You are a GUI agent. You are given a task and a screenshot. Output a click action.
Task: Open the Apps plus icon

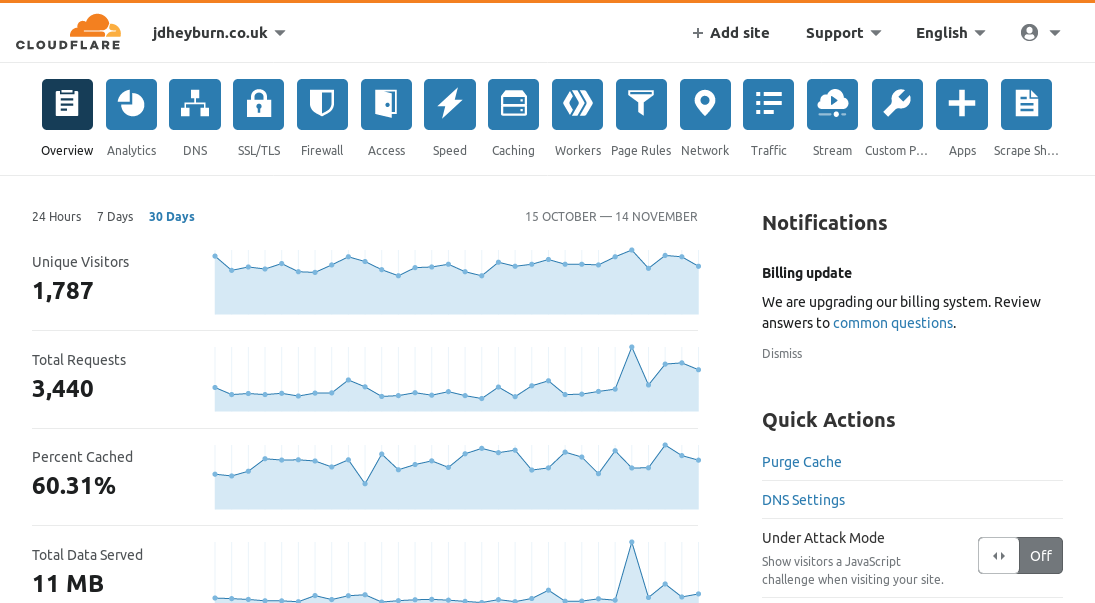(962, 105)
